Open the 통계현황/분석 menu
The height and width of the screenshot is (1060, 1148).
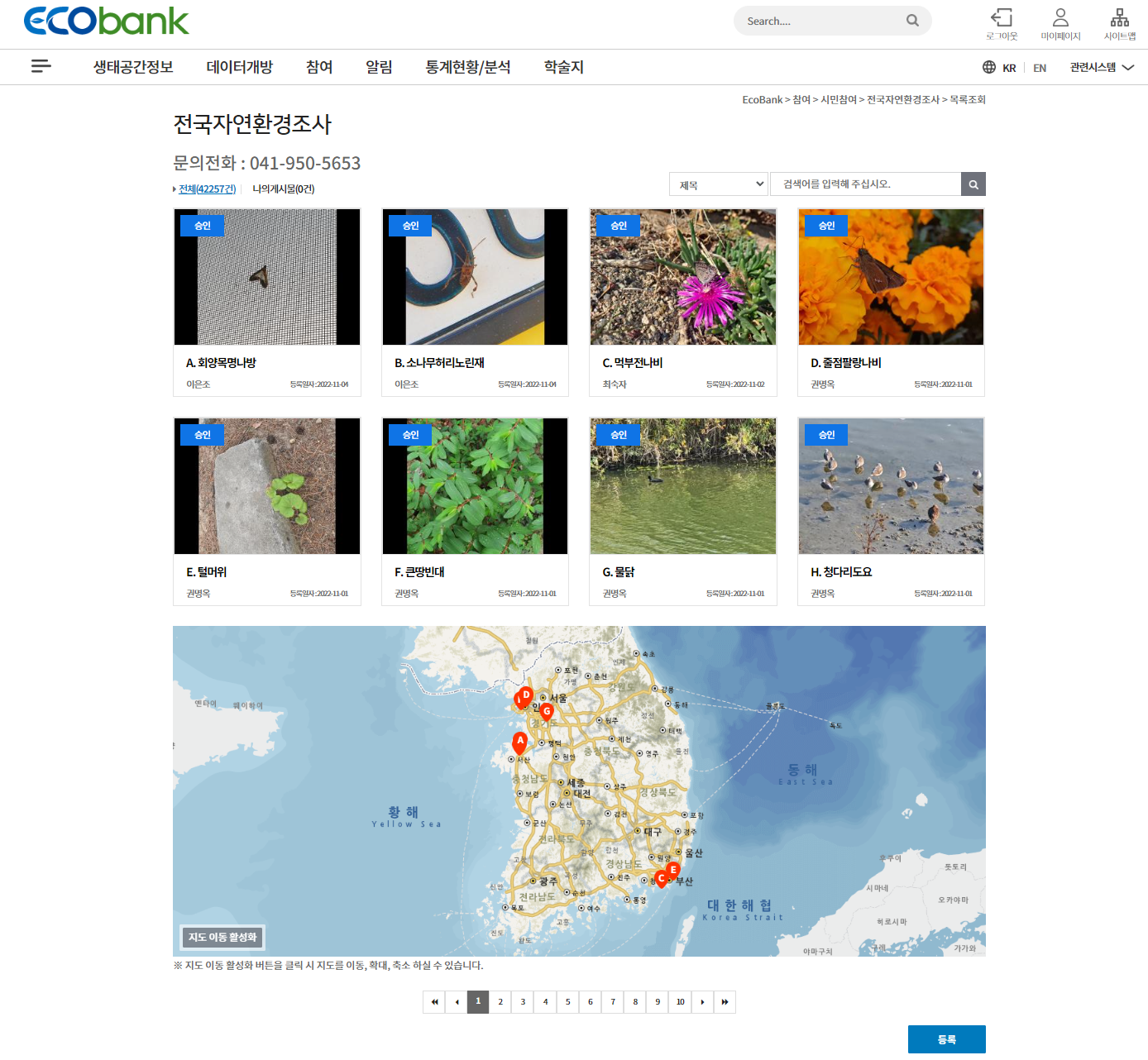pos(467,67)
